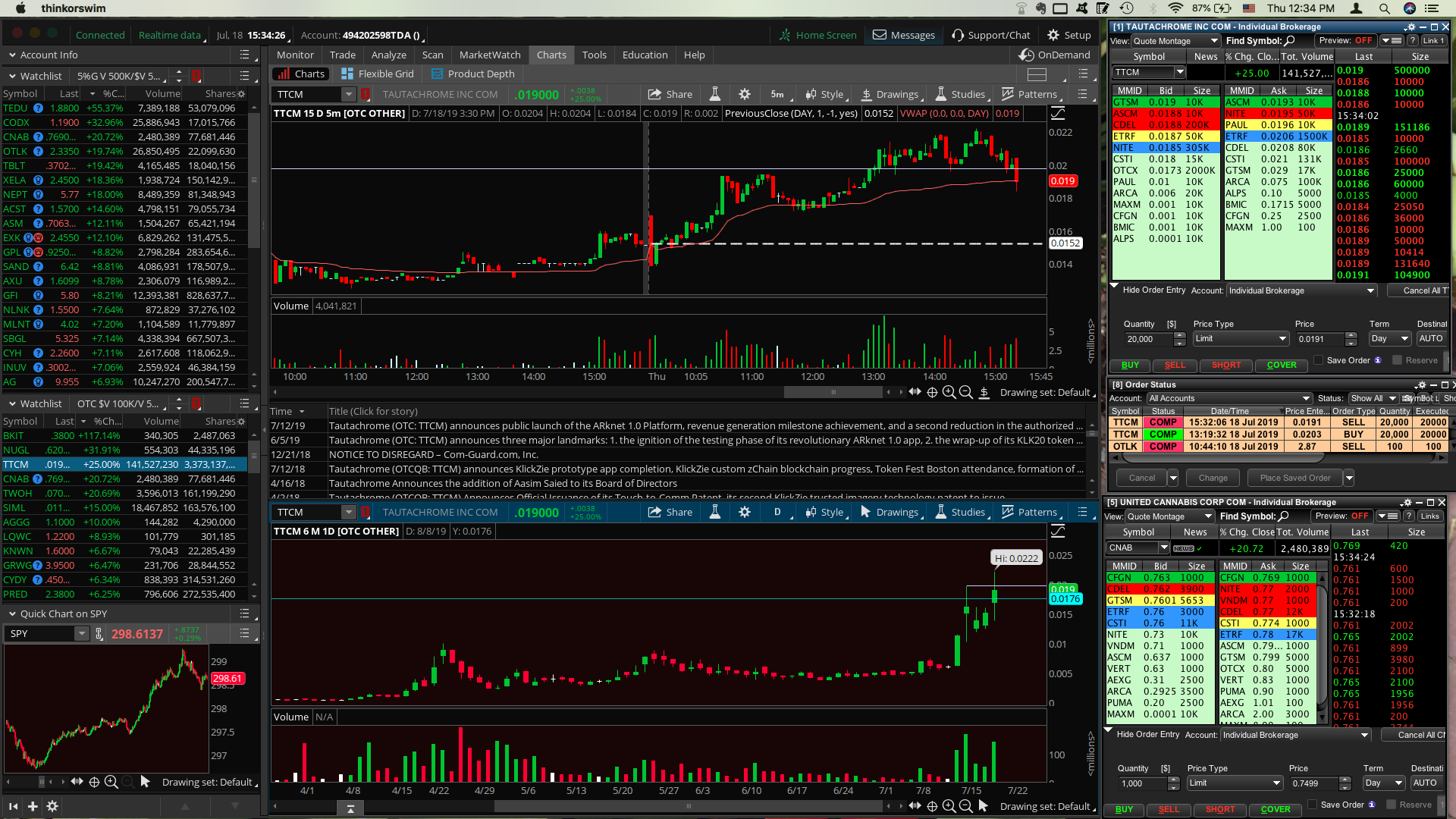The height and width of the screenshot is (819, 1456).
Task: Click the flask icon in upper chart toolbar
Action: [x=714, y=94]
